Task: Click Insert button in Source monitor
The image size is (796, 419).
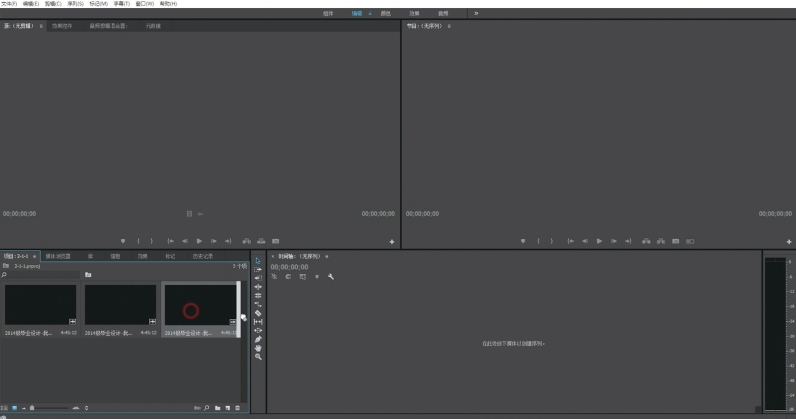Action: pos(246,241)
